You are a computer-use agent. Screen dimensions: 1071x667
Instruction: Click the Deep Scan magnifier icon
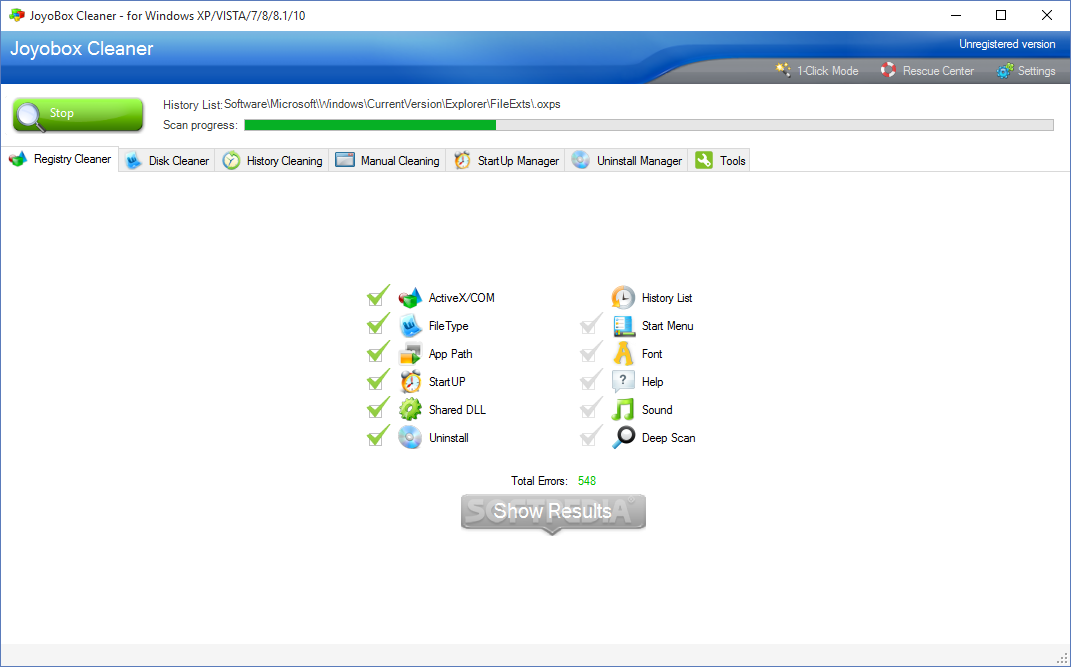click(x=623, y=438)
